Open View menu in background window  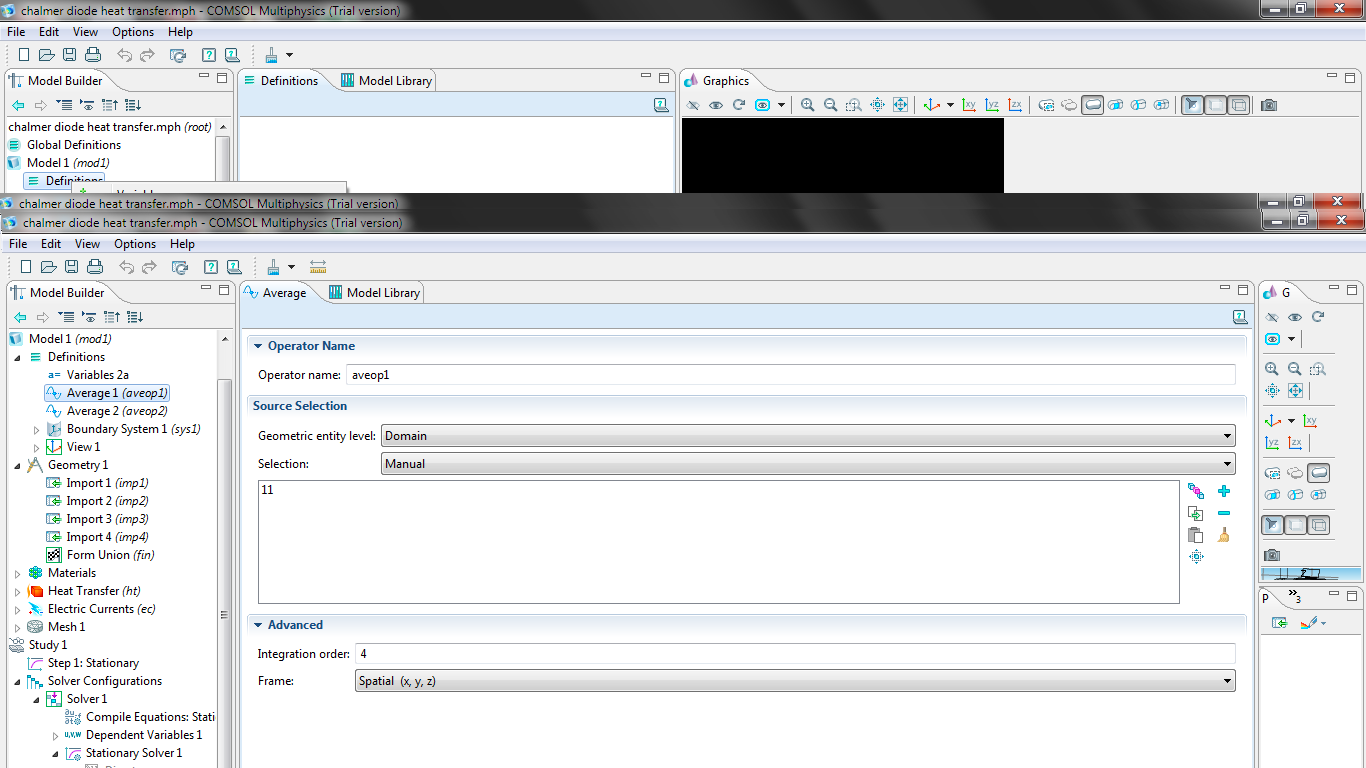tap(85, 32)
